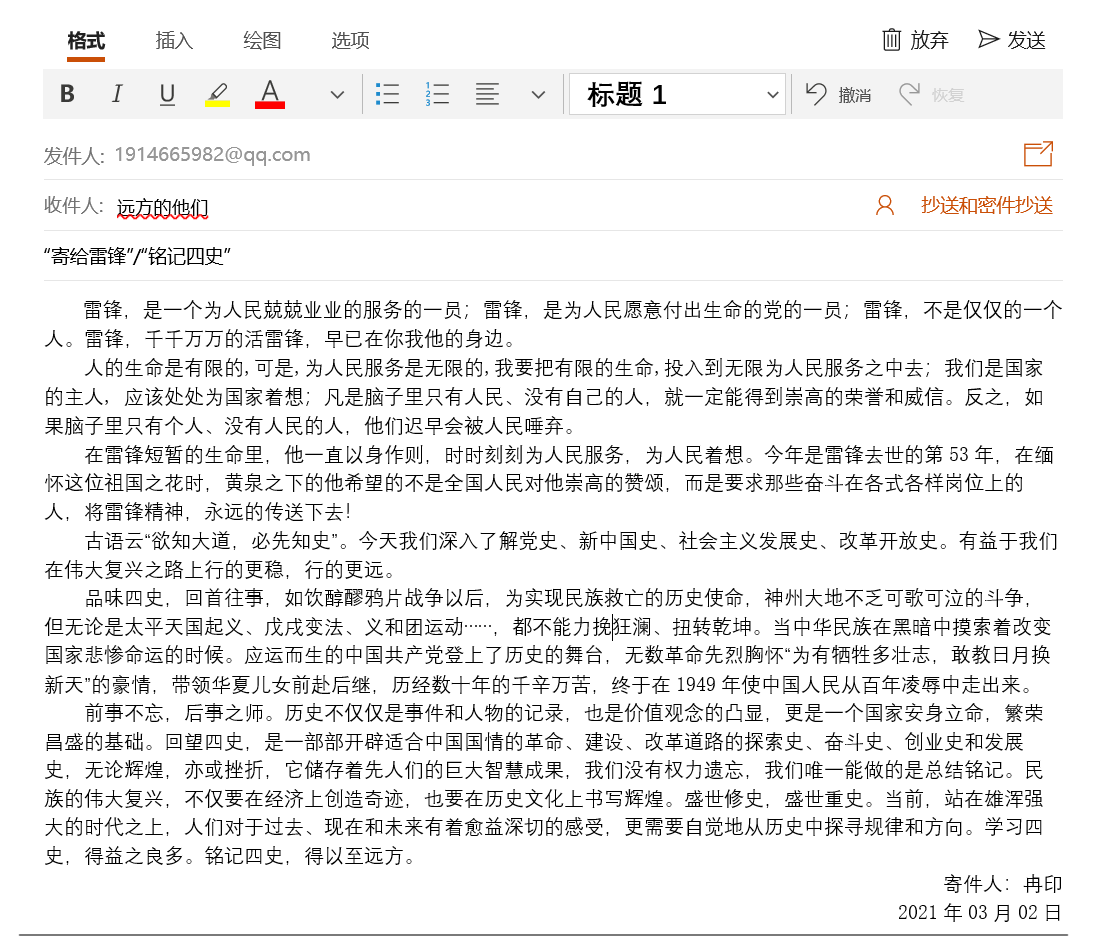
Task: Send the email with 发送
Action: pos(1012,40)
